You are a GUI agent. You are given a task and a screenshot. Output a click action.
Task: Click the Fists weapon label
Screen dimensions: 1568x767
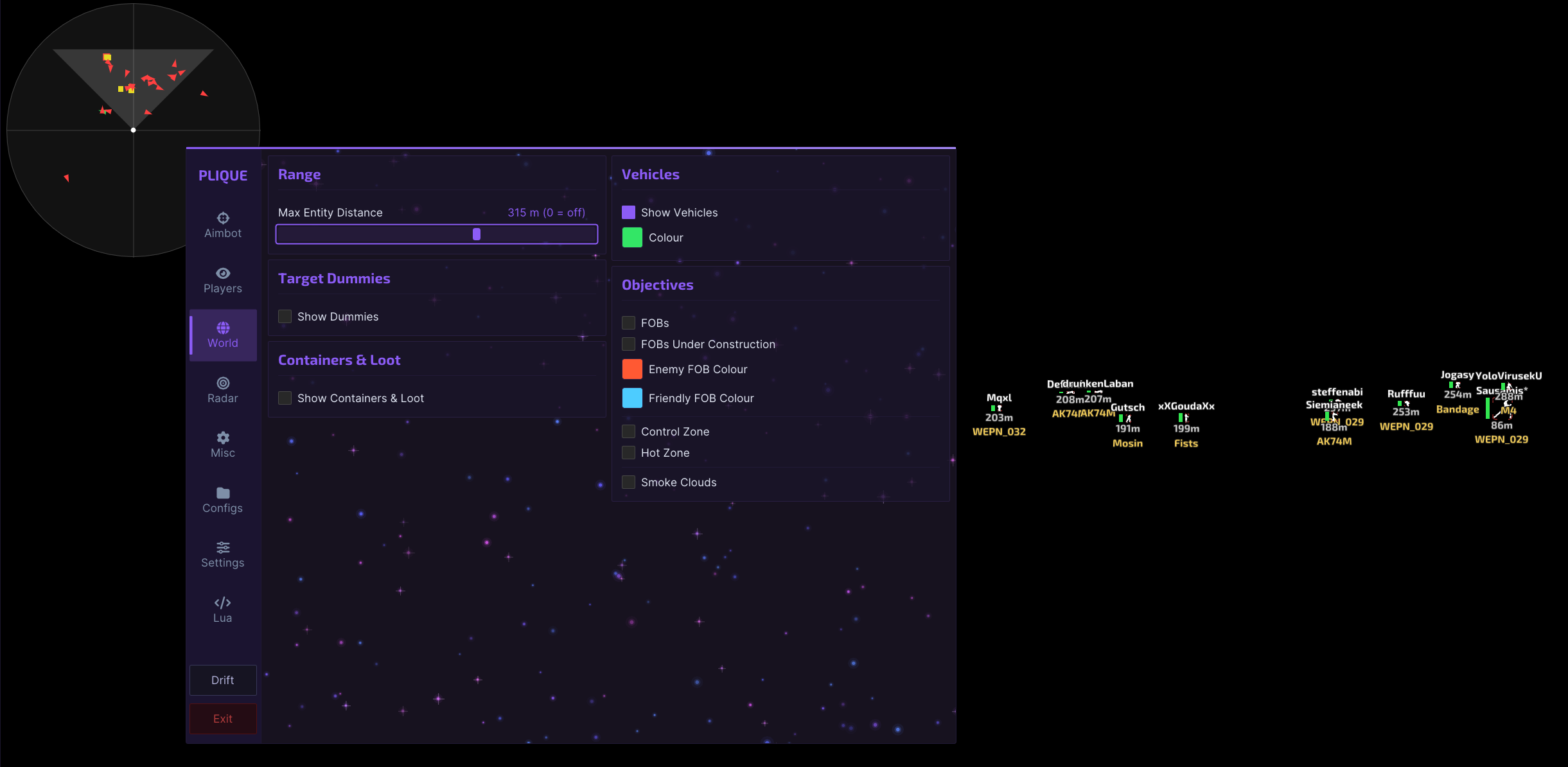click(x=1186, y=443)
